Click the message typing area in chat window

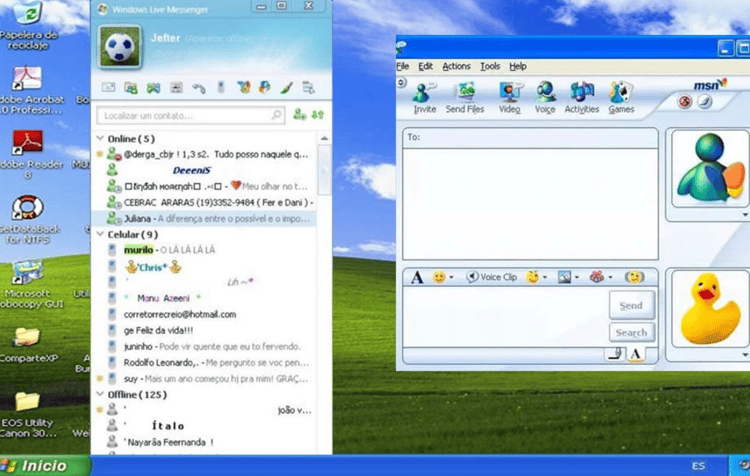(x=506, y=317)
